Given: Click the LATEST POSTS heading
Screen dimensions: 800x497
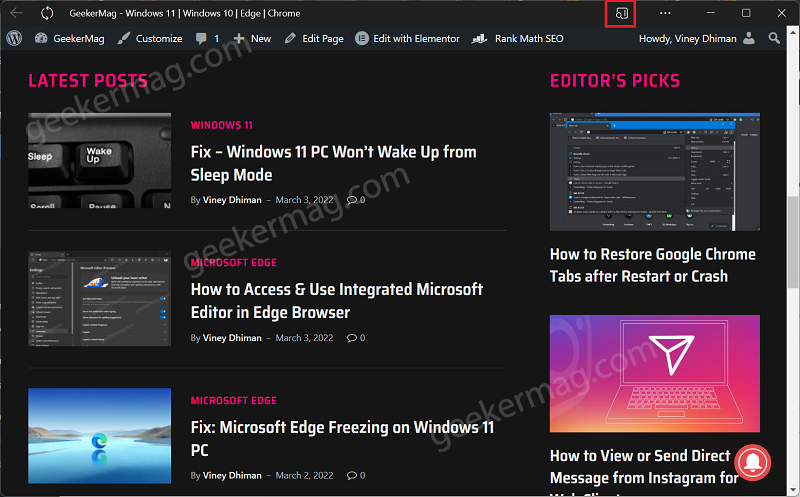Looking at the screenshot, I should [x=88, y=81].
